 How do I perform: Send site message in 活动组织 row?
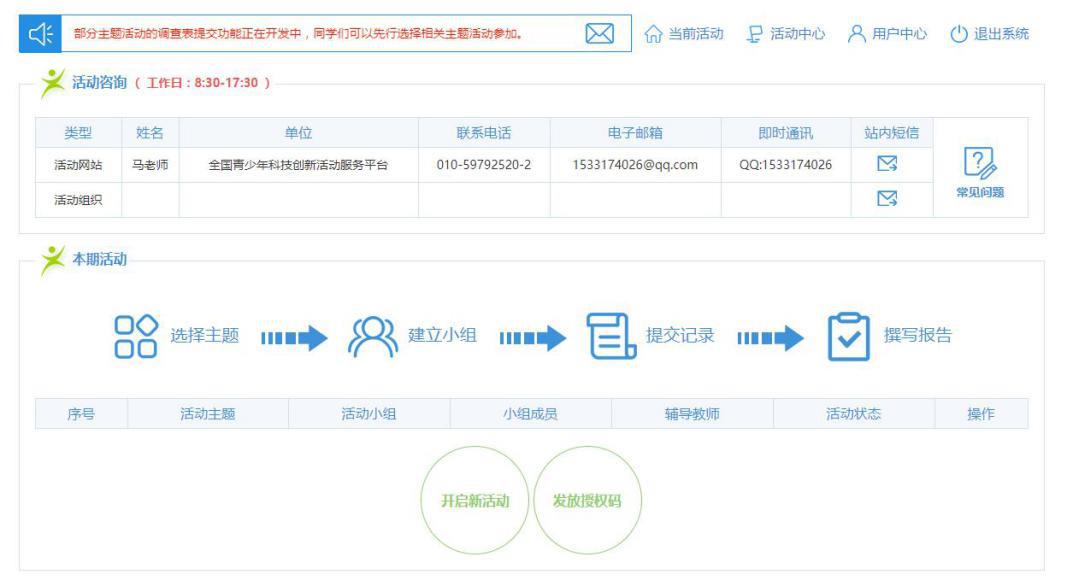tap(887, 199)
